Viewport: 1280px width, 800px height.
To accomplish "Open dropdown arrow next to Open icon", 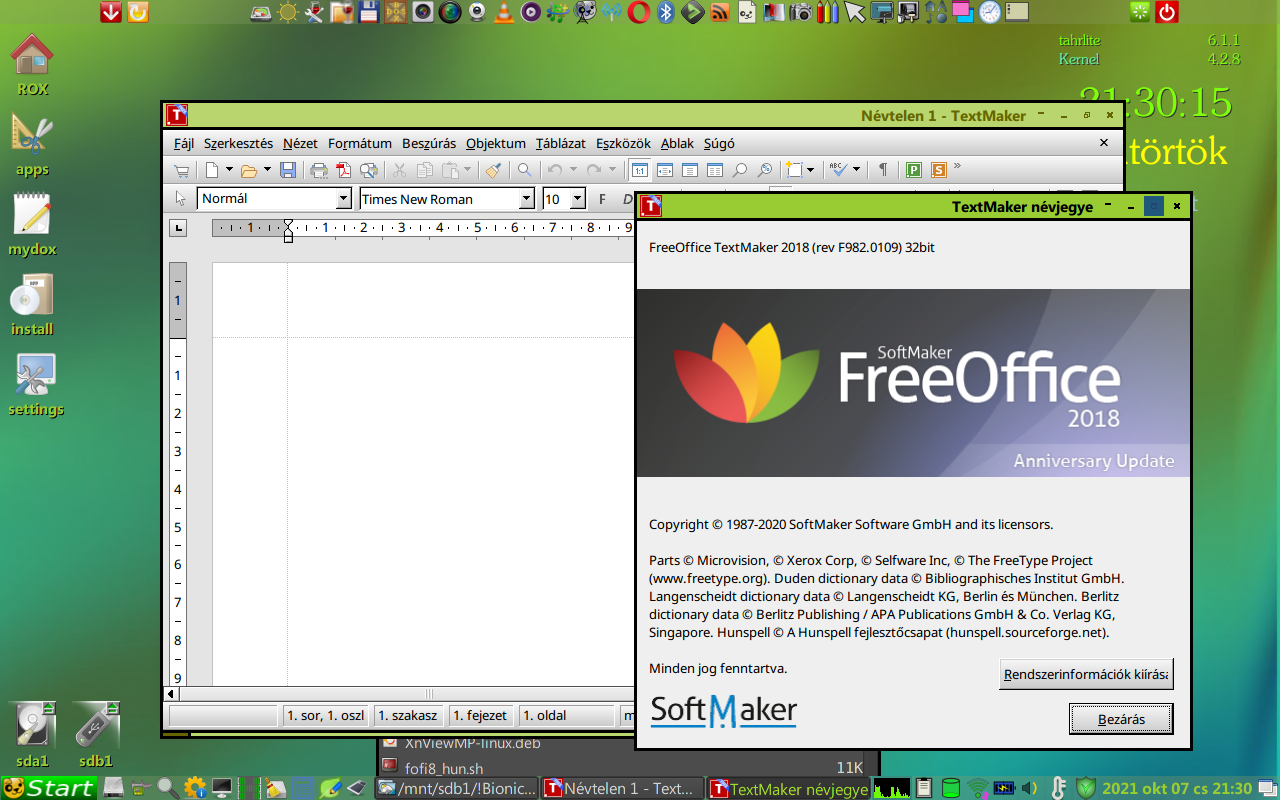I will coord(267,170).
